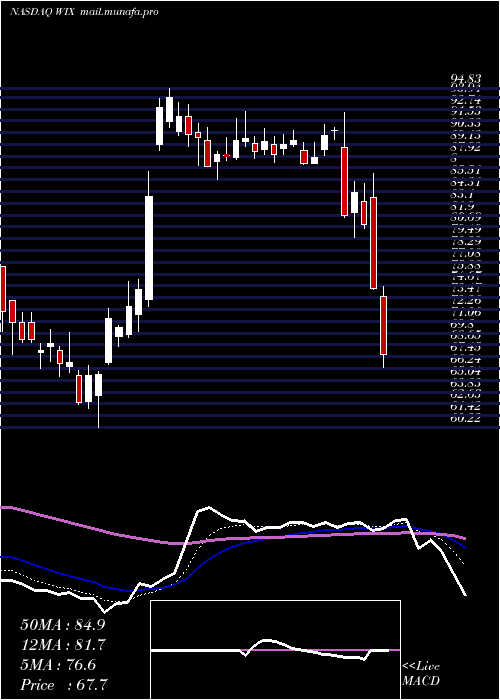Image resolution: width=500 pixels, height=700 pixels.
Task: Click the 92.74 price label
Action: 465,101
